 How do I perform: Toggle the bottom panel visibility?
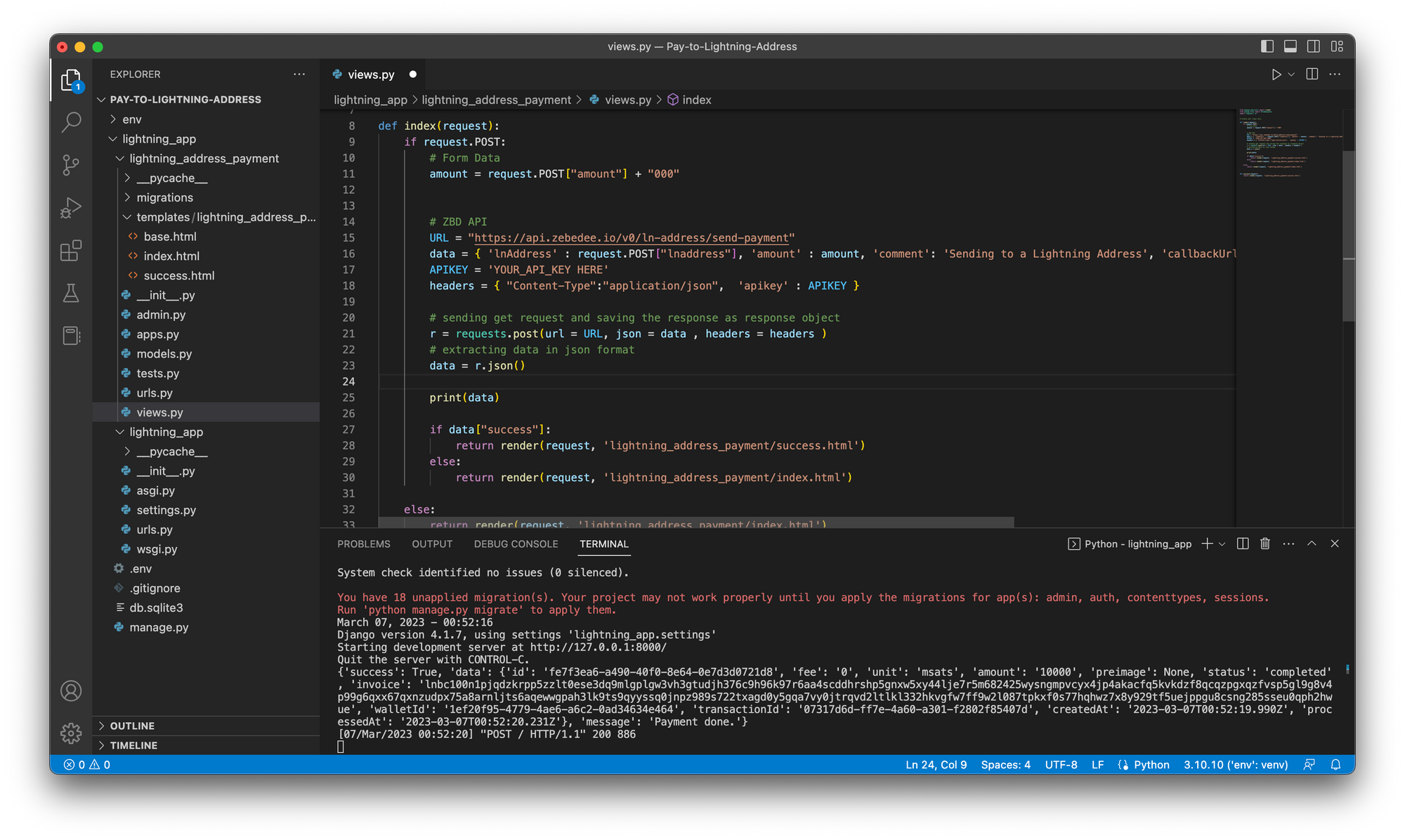pos(1290,46)
